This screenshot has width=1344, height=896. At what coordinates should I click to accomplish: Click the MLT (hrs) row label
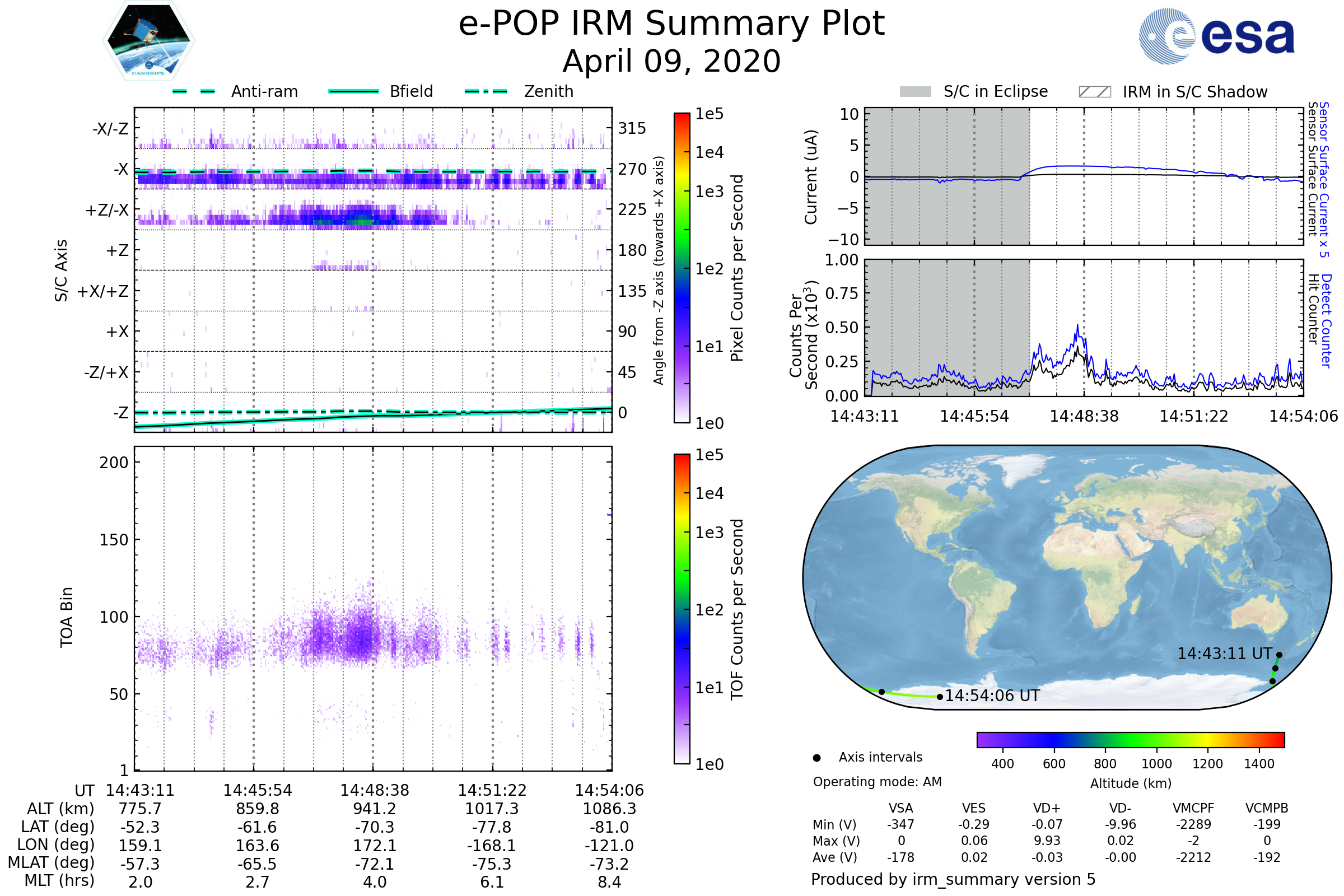(59, 880)
